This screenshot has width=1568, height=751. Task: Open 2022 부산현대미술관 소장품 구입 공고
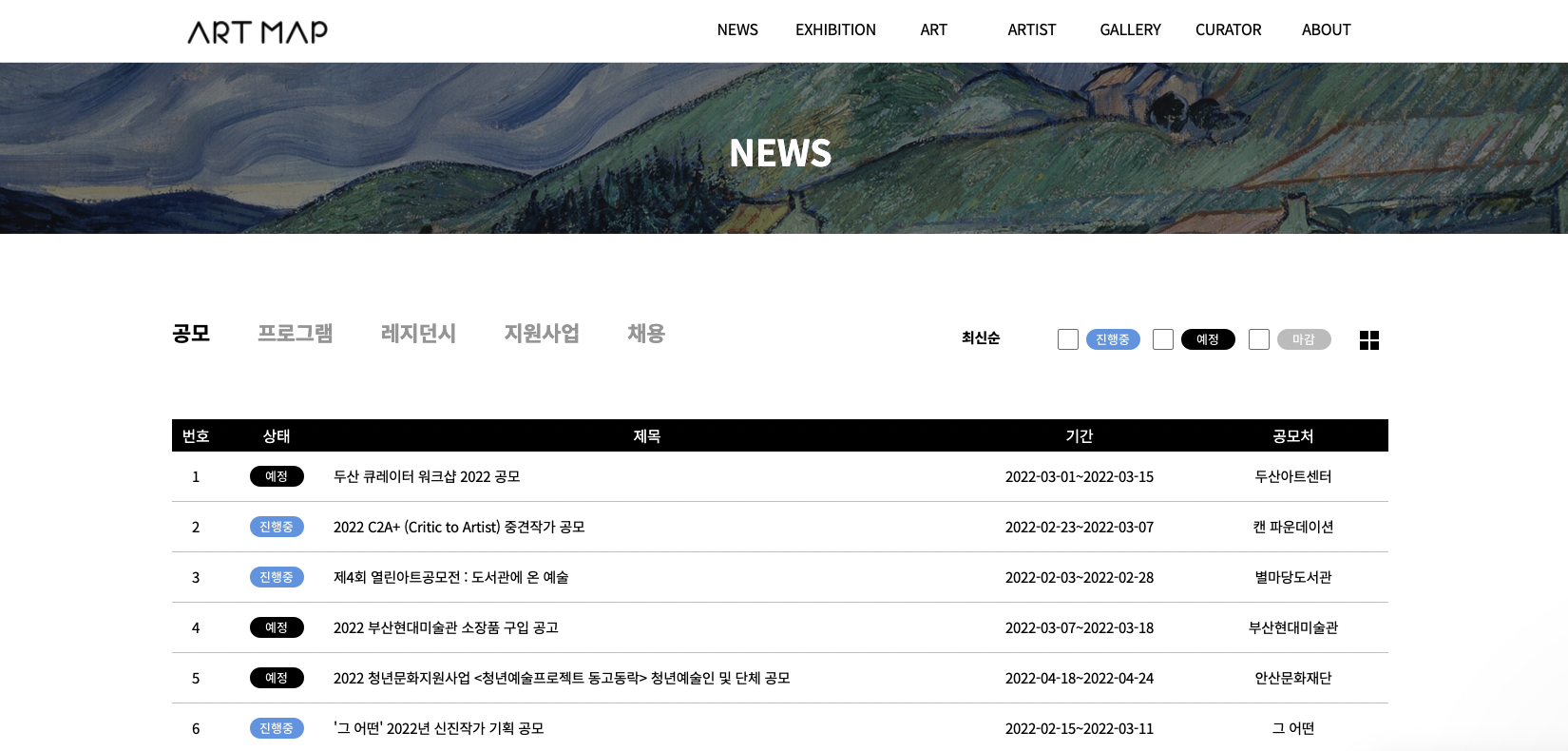pyautogui.click(x=446, y=627)
